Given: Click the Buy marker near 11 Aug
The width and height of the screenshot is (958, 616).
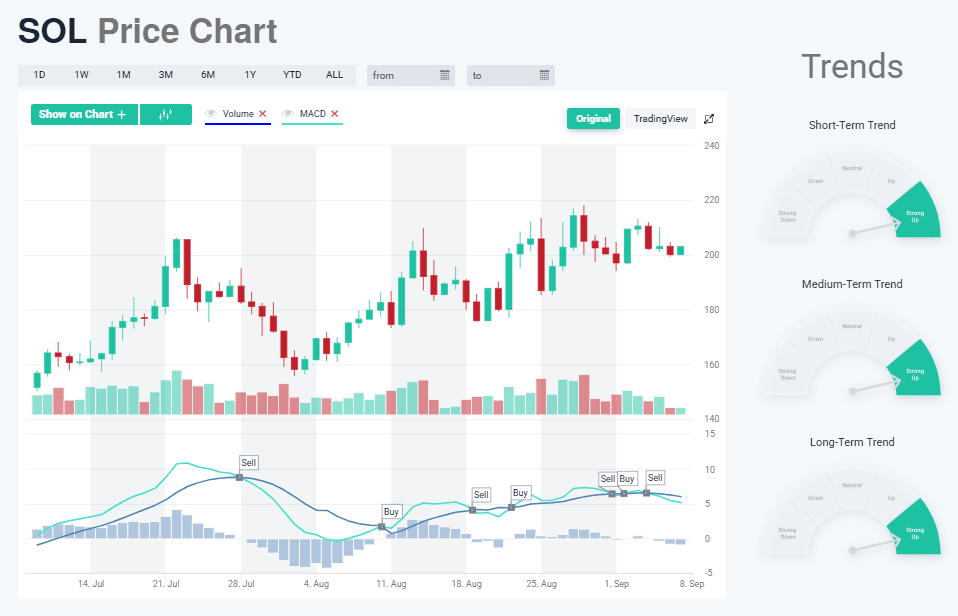Looking at the screenshot, I should pos(391,512).
